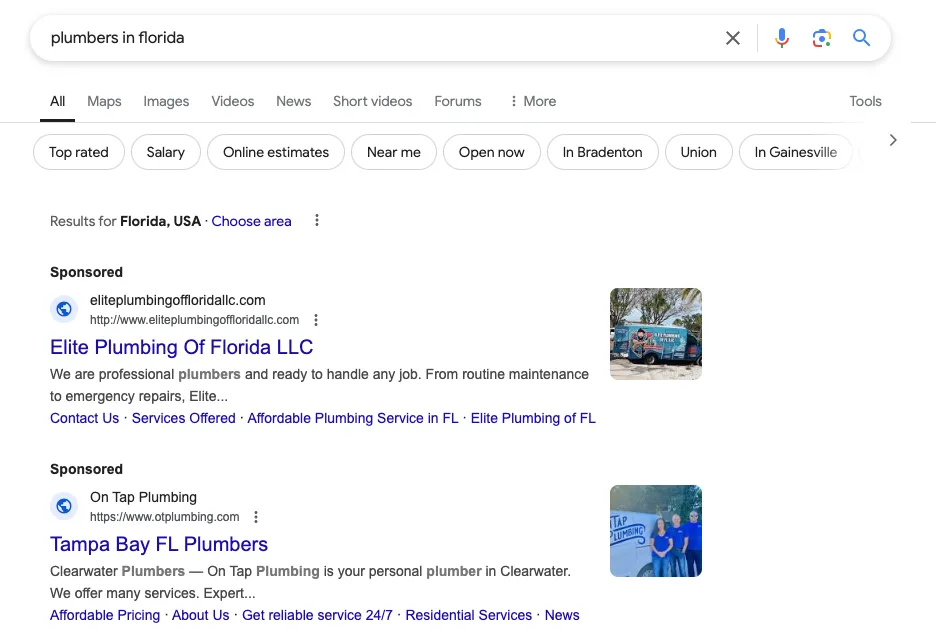This screenshot has width=936, height=643.
Task: Switch to the Maps tab
Action: coord(104,101)
